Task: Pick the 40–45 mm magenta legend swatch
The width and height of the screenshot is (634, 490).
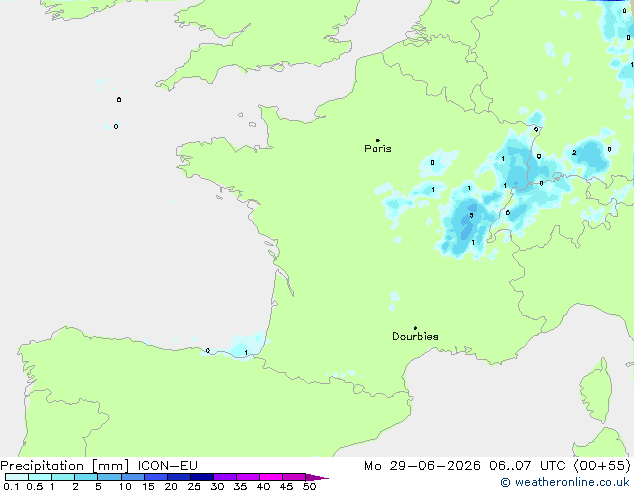Action: [x=271, y=477]
